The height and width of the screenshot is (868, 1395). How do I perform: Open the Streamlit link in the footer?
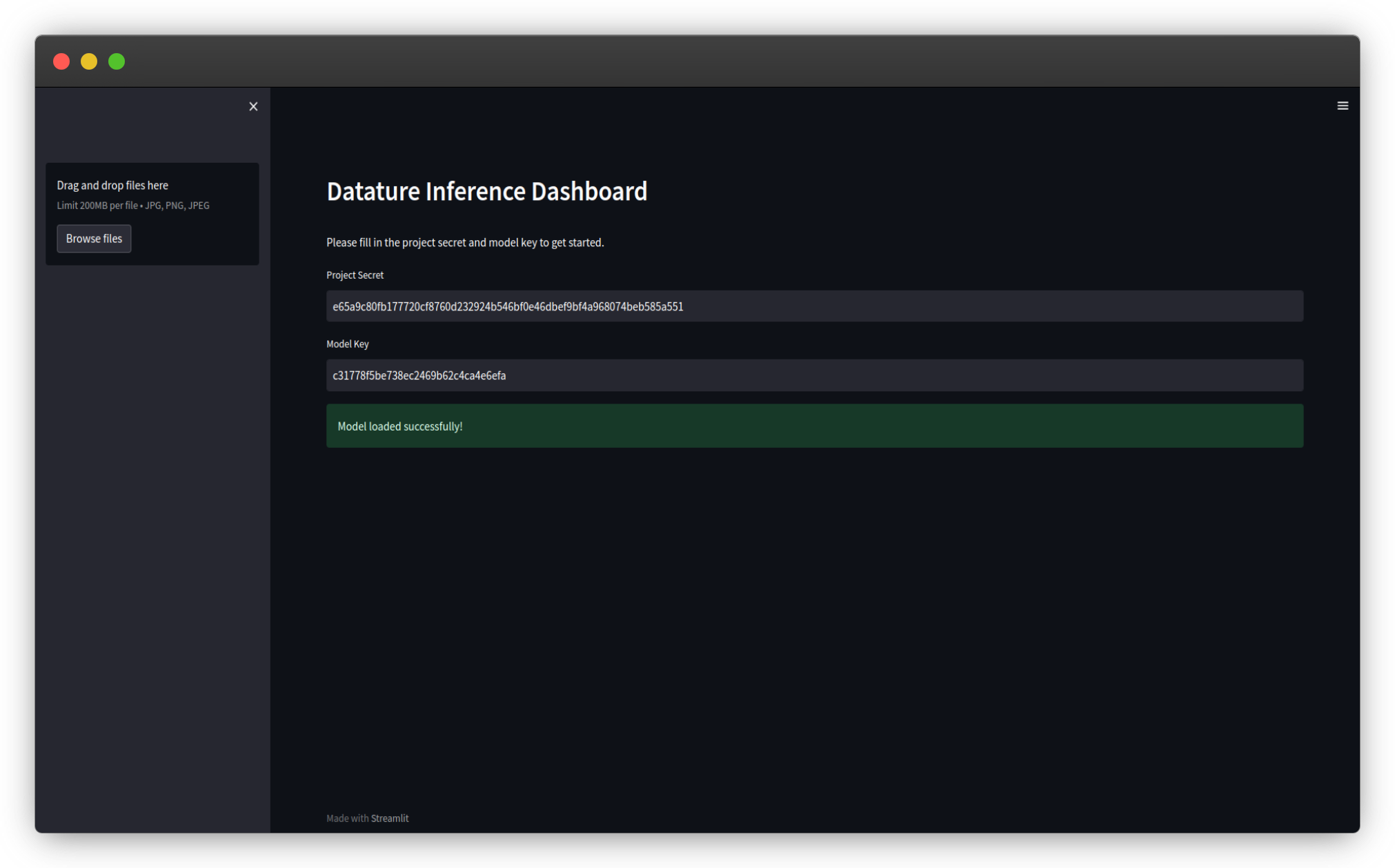click(x=389, y=818)
